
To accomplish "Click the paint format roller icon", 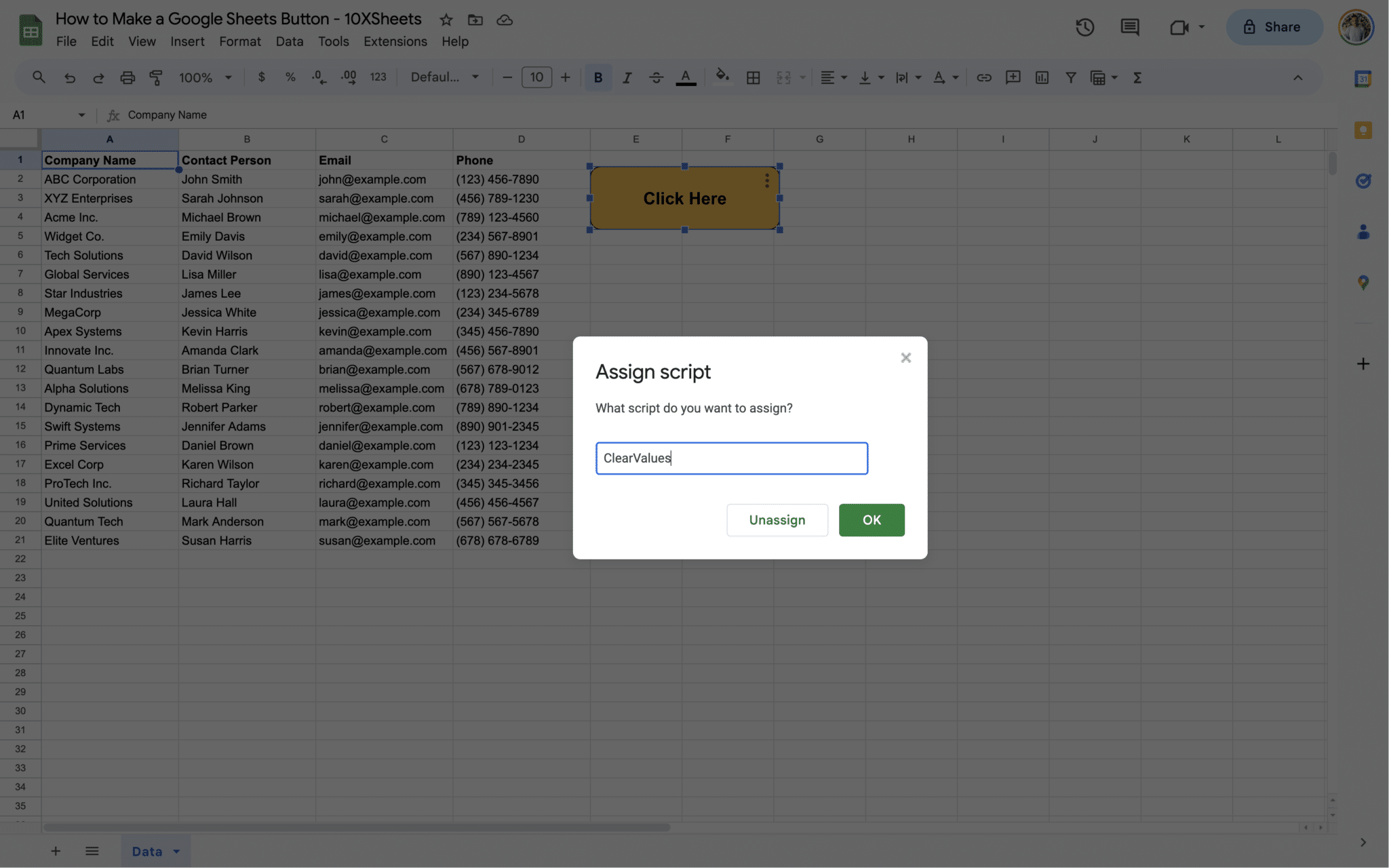I will (x=156, y=77).
